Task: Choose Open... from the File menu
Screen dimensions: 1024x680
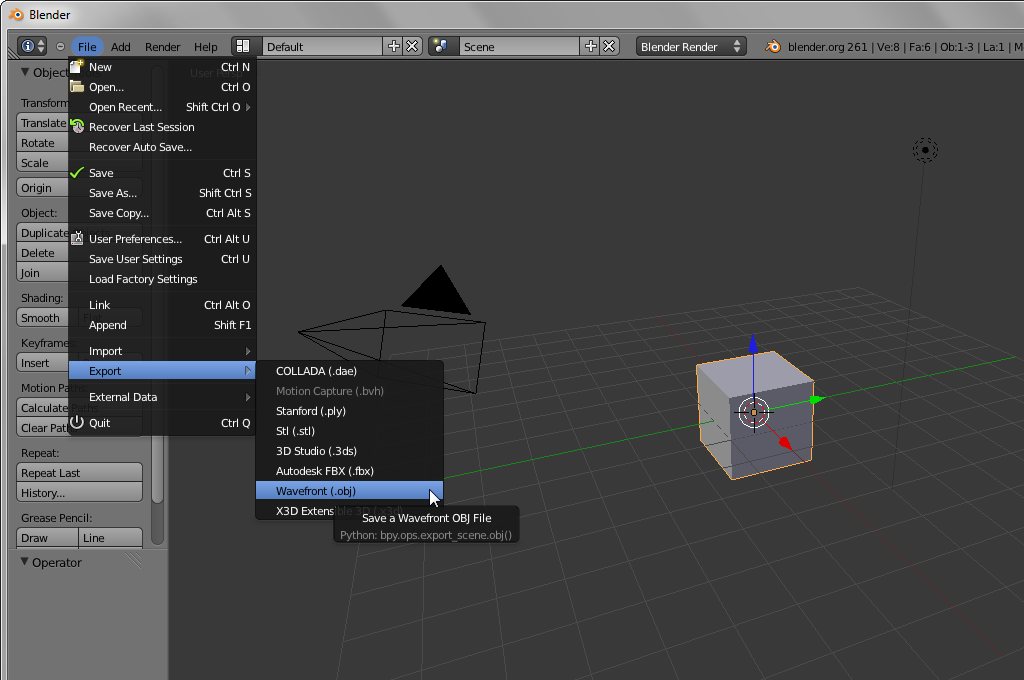Action: point(162,87)
